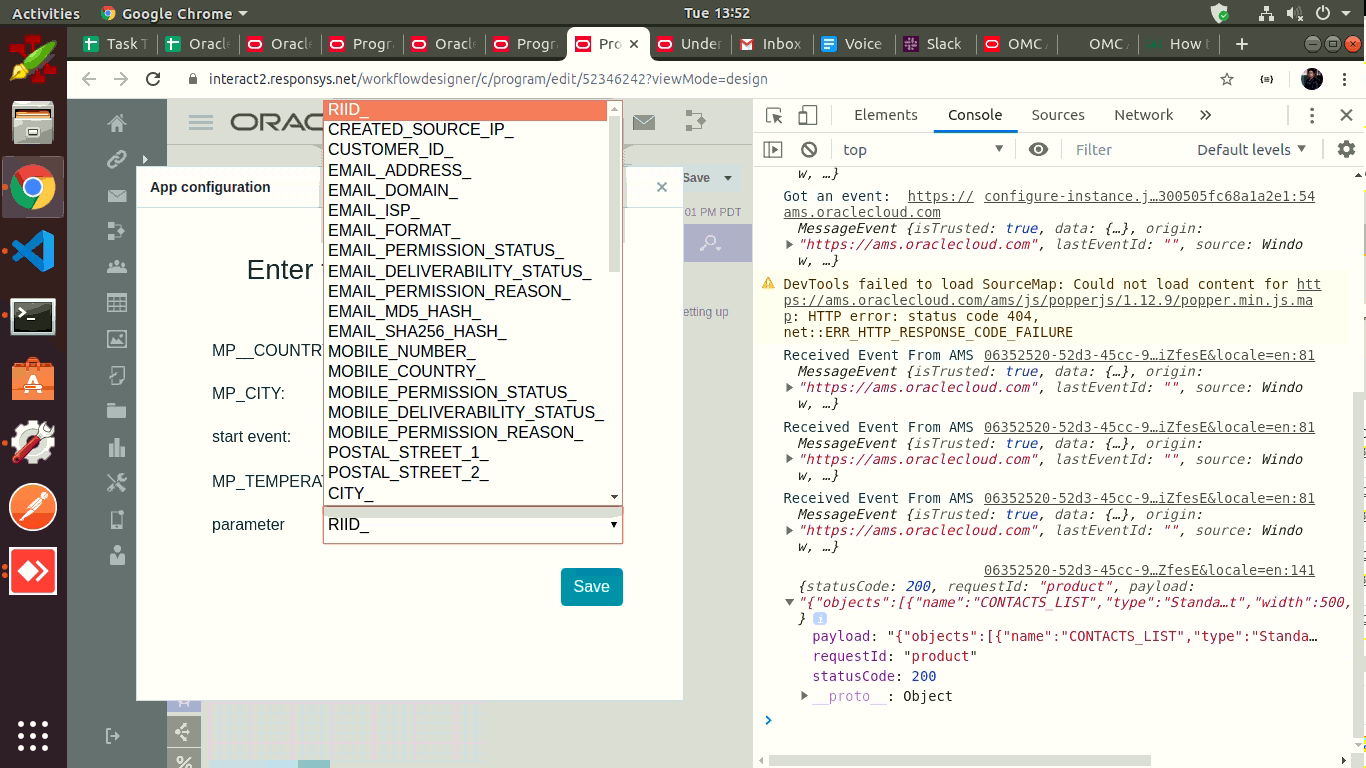Clear the console with the ban icon
The height and width of the screenshot is (768, 1366).
[809, 149]
